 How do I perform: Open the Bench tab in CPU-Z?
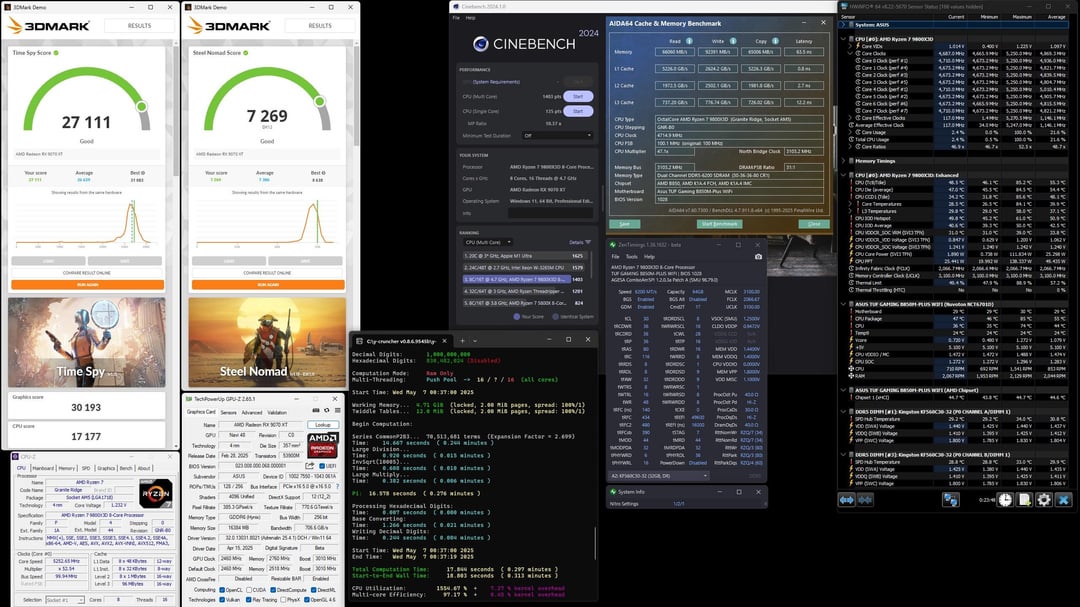point(126,468)
